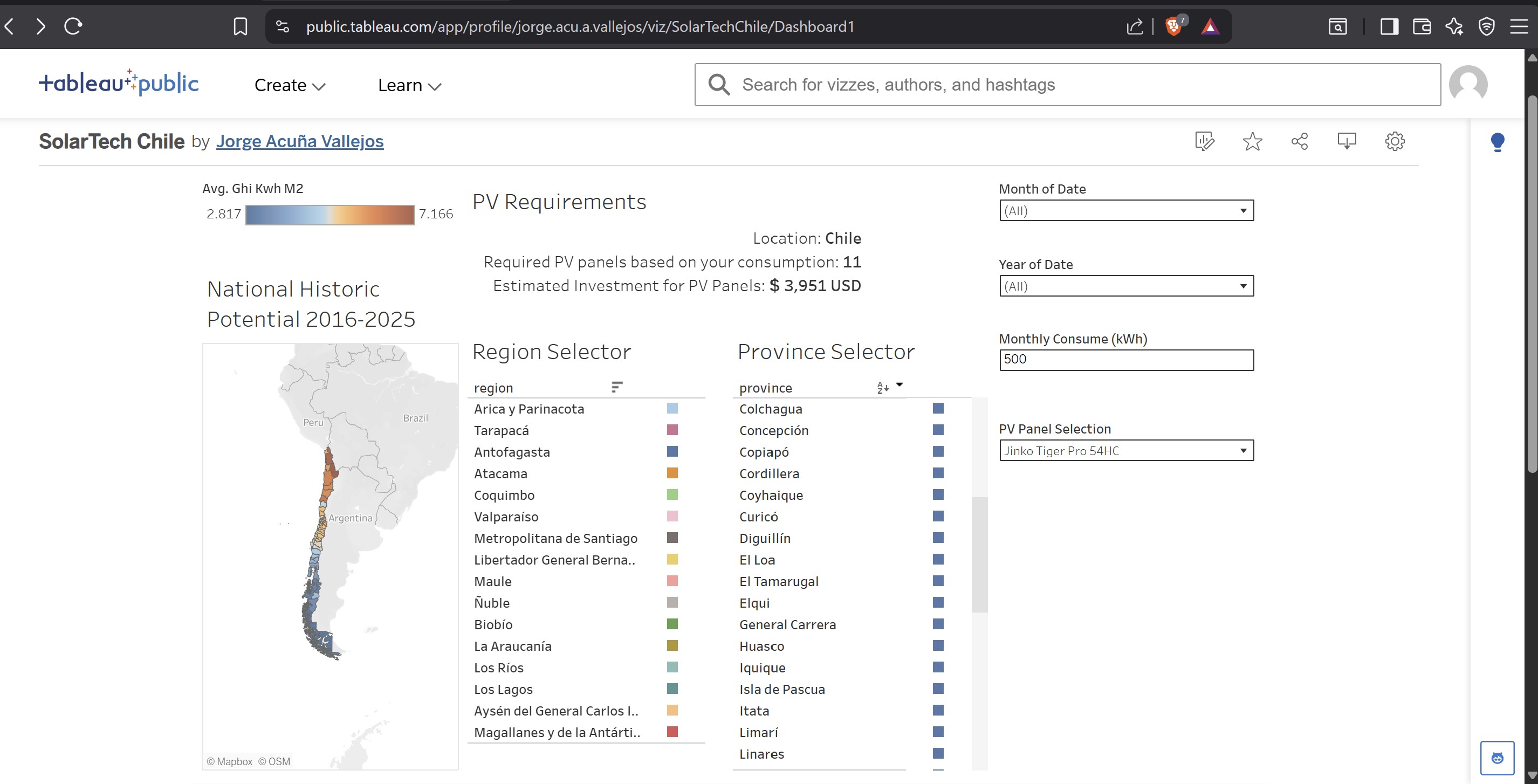Click the Colchagua province color mark
1538x784 pixels.
coord(938,408)
